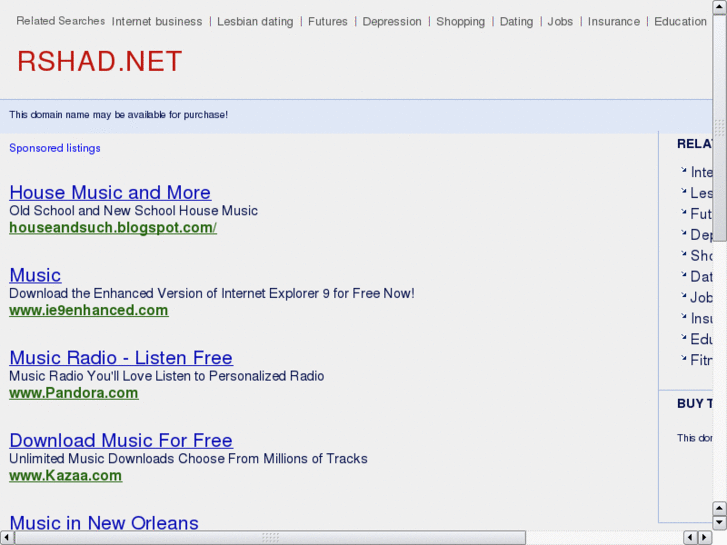Select Shopping related search in top bar

pyautogui.click(x=460, y=22)
